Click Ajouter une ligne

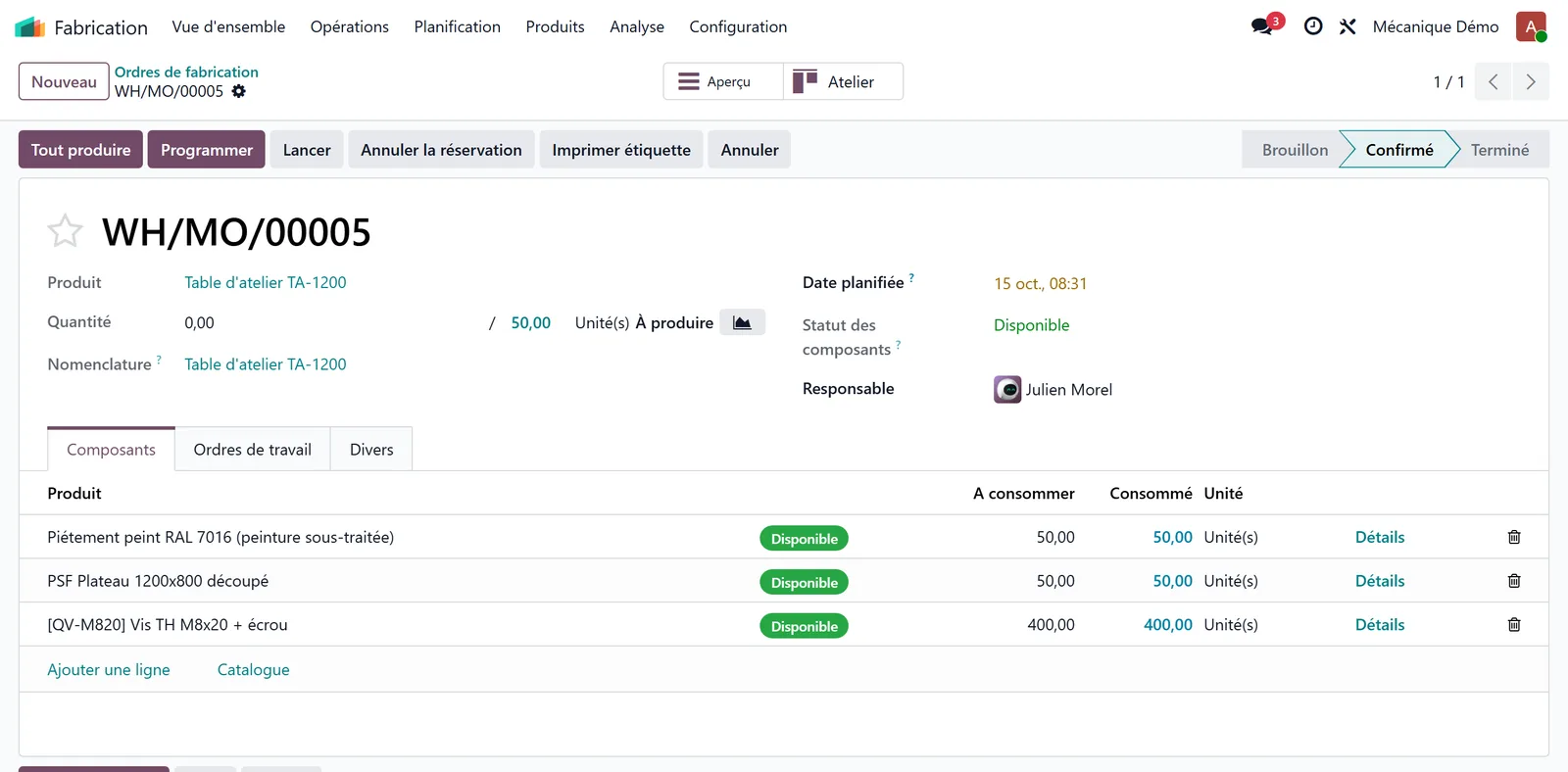pos(109,669)
